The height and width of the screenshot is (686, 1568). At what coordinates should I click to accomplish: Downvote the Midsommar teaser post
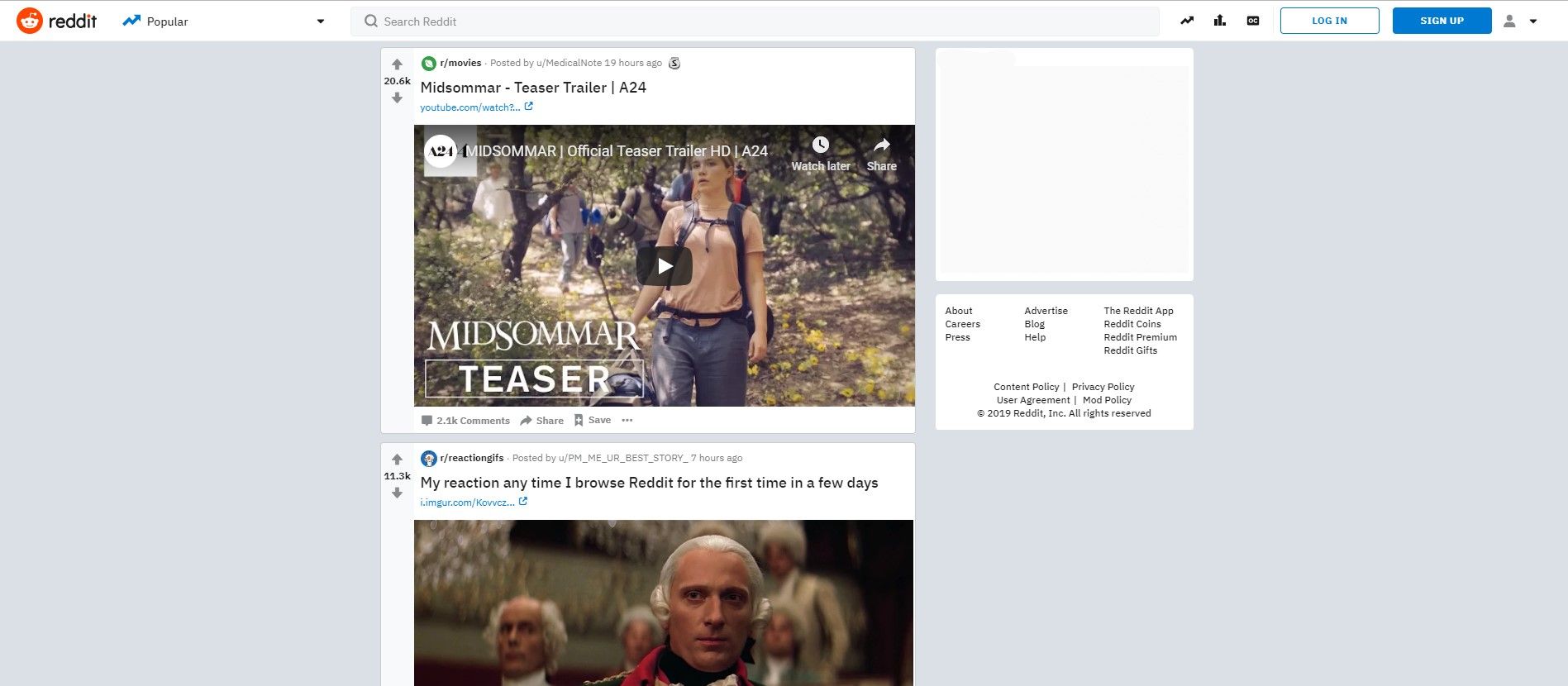[x=397, y=98]
